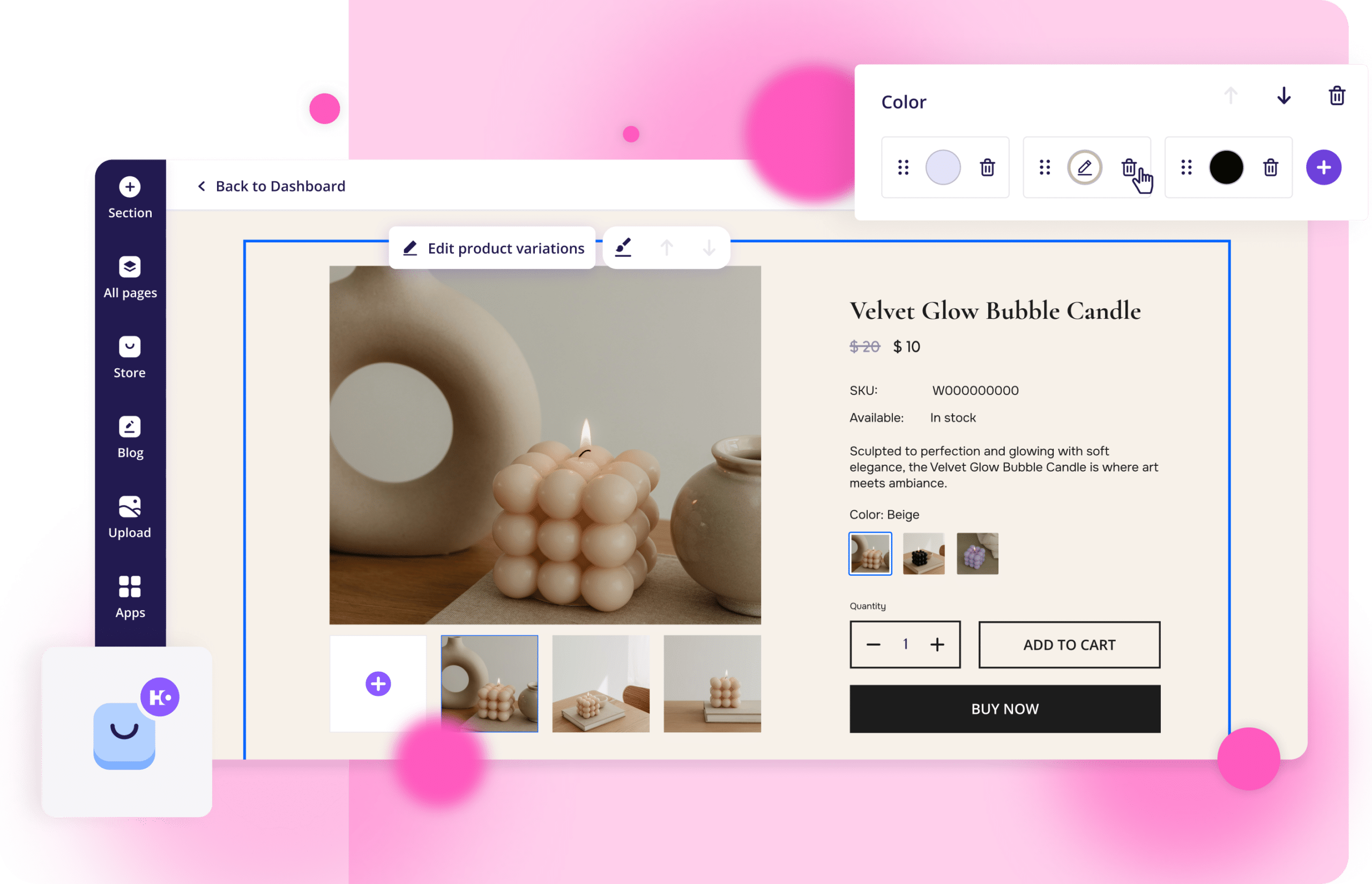This screenshot has height=884, width=1372.
Task: Open the Store panel in sidebar
Action: pyautogui.click(x=130, y=358)
